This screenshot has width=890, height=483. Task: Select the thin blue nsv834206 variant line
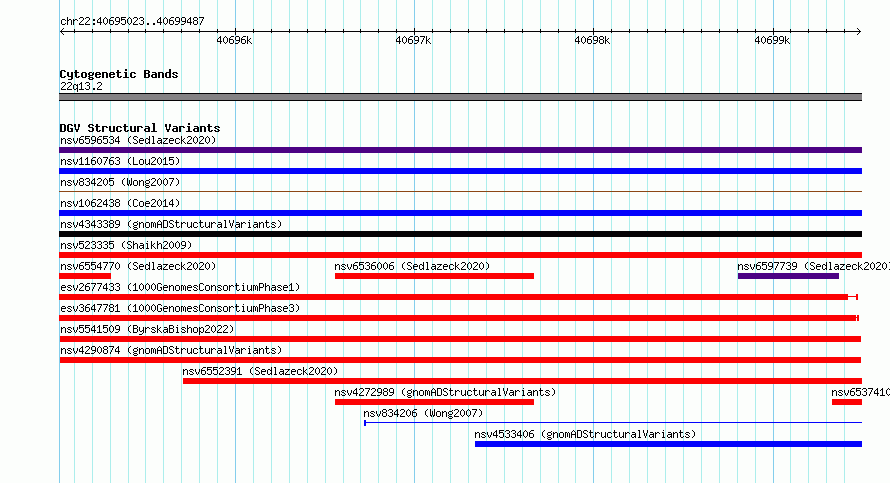[613, 423]
